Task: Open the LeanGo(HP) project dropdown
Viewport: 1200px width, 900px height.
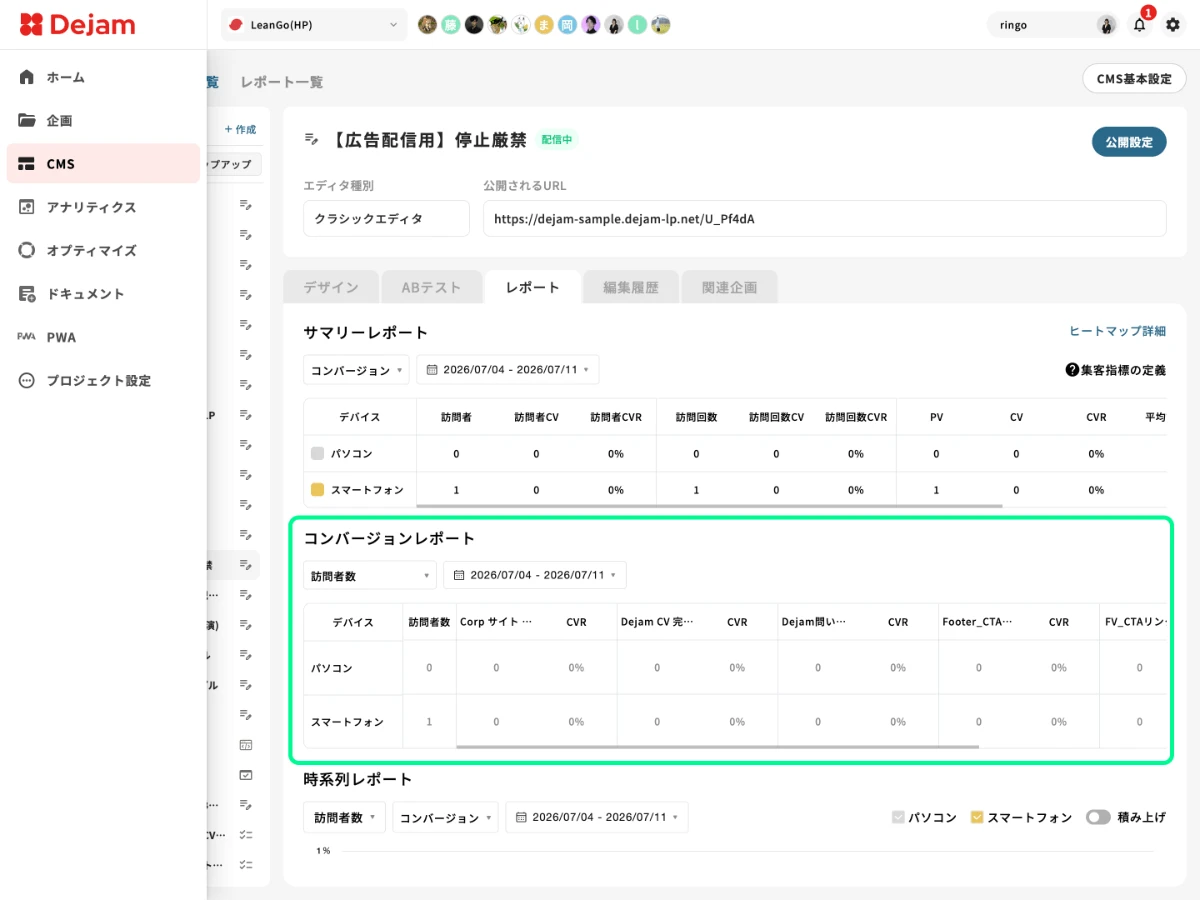Action: pyautogui.click(x=314, y=25)
